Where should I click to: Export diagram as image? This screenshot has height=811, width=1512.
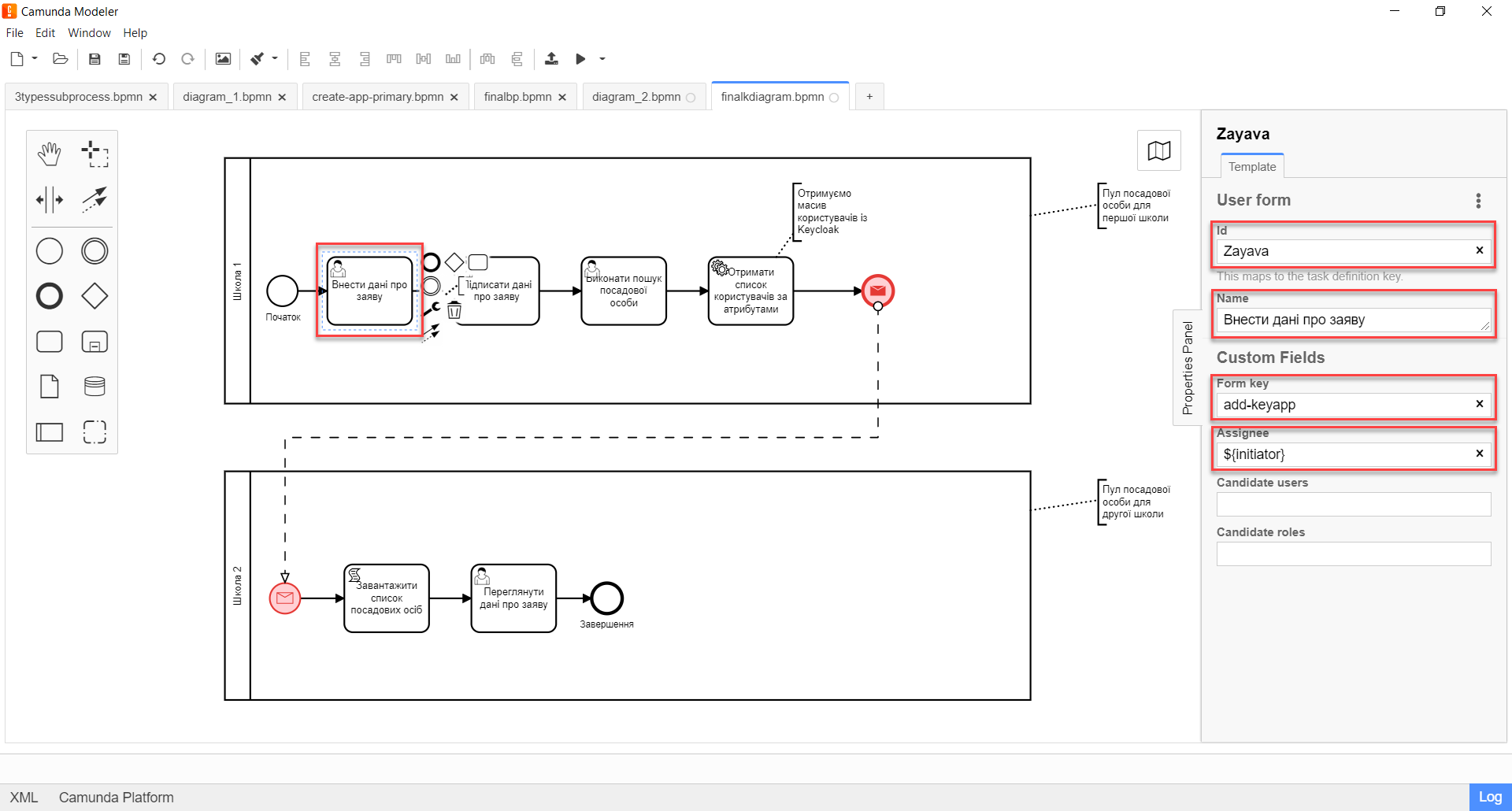coord(224,59)
